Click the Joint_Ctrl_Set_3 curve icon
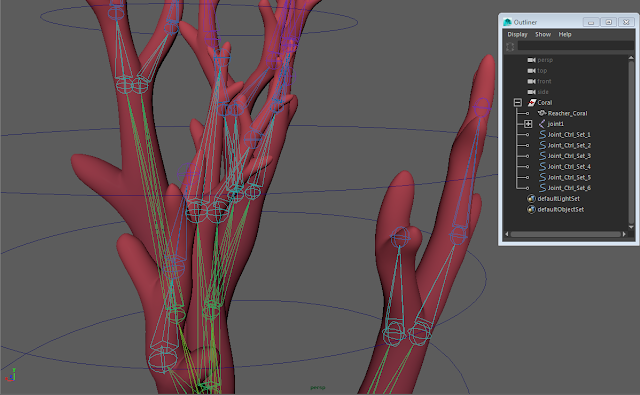Screen dimensions: 640x395 tap(542, 155)
